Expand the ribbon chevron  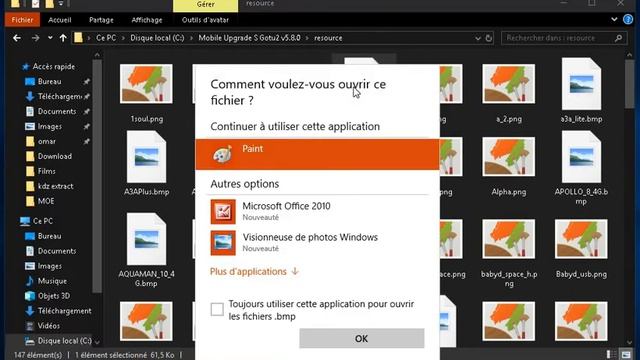pos(614,19)
